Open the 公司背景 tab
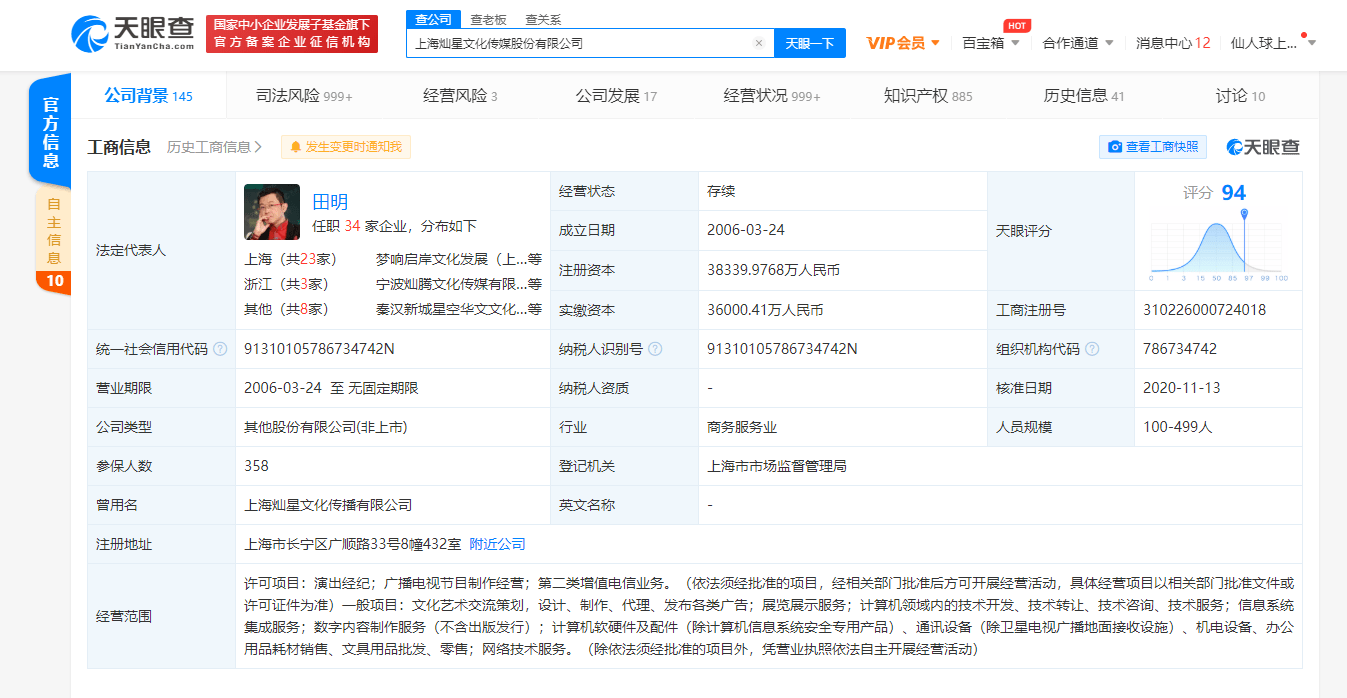The height and width of the screenshot is (698, 1347). click(149, 96)
